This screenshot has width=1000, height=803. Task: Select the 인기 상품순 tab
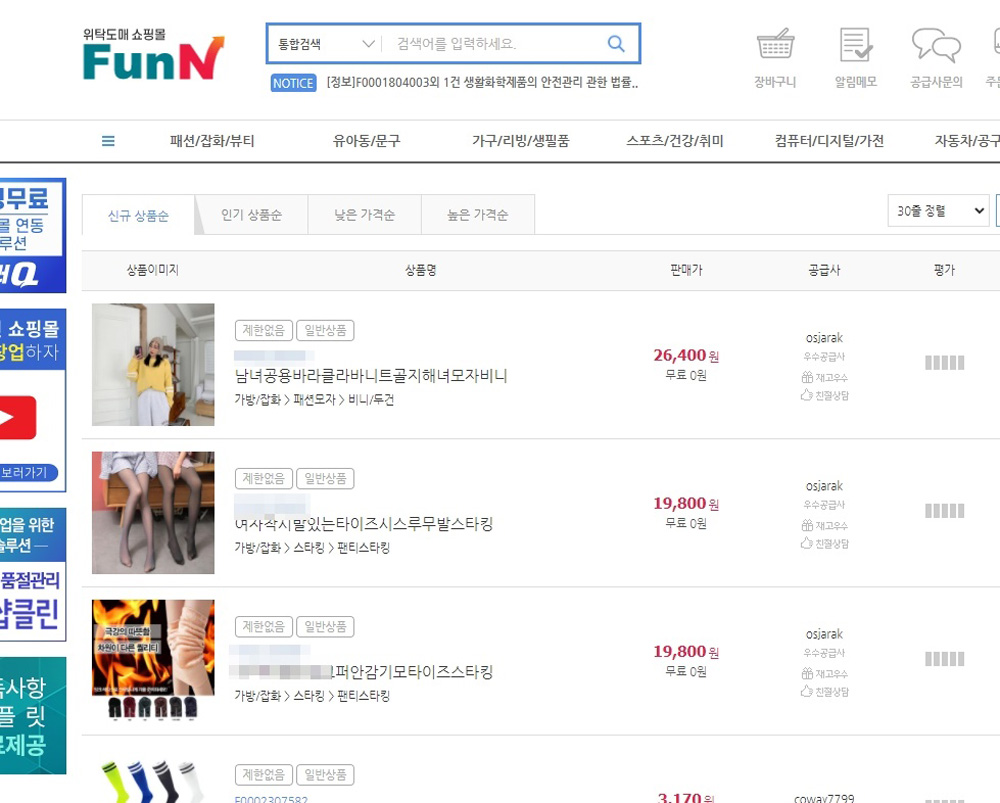(251, 215)
